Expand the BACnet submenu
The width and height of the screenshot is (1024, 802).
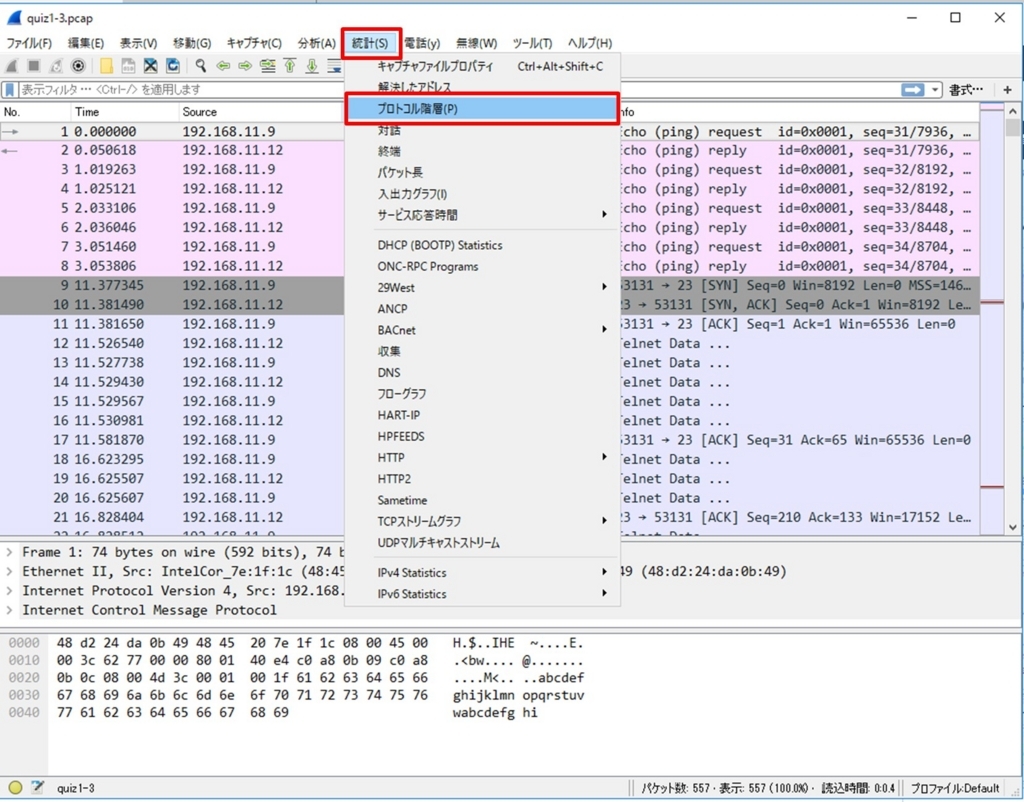point(604,329)
